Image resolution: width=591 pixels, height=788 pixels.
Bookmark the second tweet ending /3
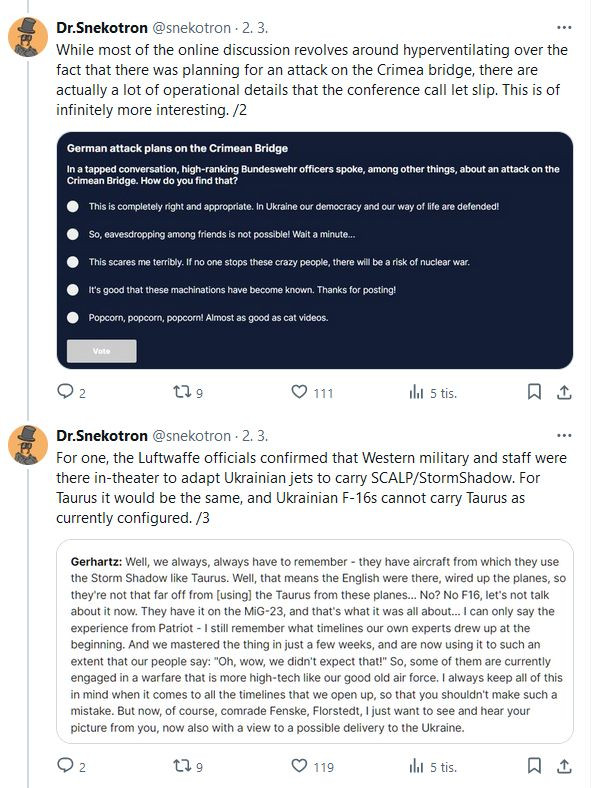tap(534, 765)
